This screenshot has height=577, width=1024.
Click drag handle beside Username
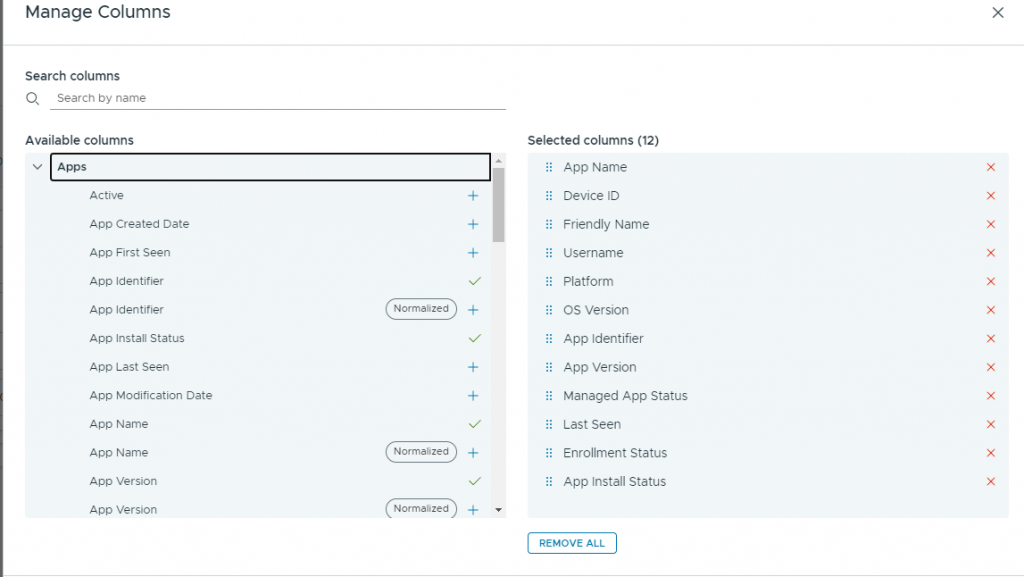(548, 253)
